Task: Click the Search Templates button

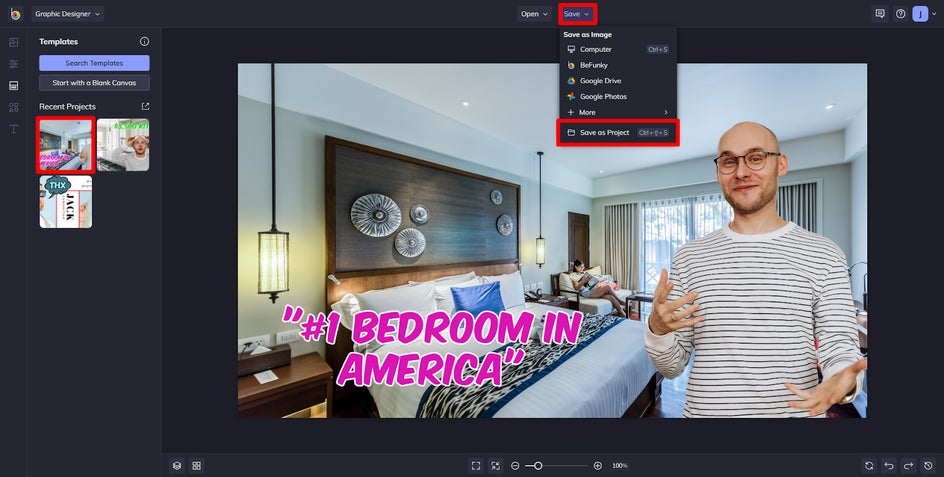Action: click(95, 63)
